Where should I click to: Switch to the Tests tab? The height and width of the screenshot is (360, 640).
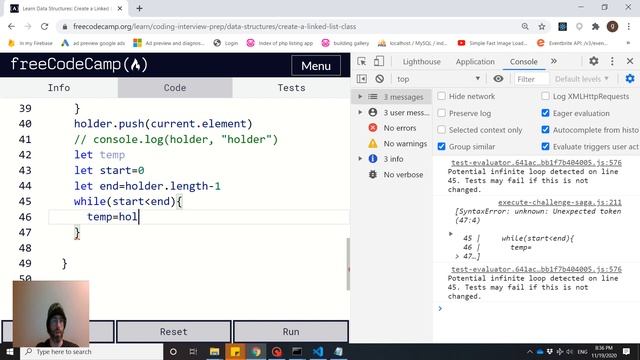click(x=291, y=88)
